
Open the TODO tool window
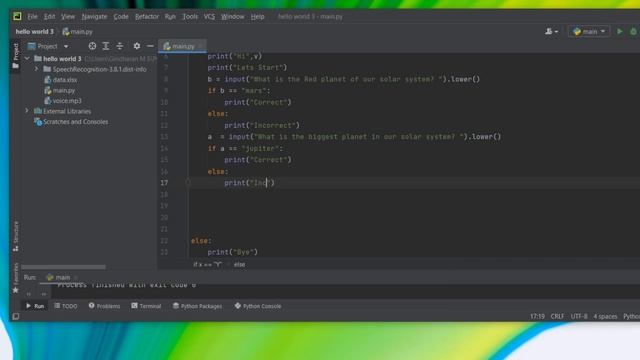tap(66, 306)
